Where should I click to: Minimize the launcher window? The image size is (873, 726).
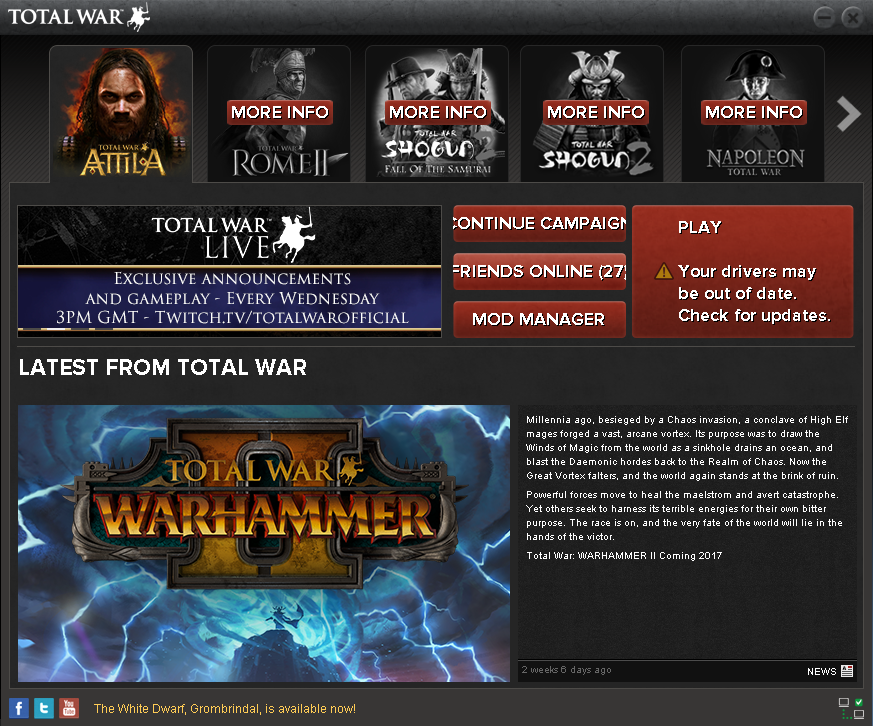(823, 17)
